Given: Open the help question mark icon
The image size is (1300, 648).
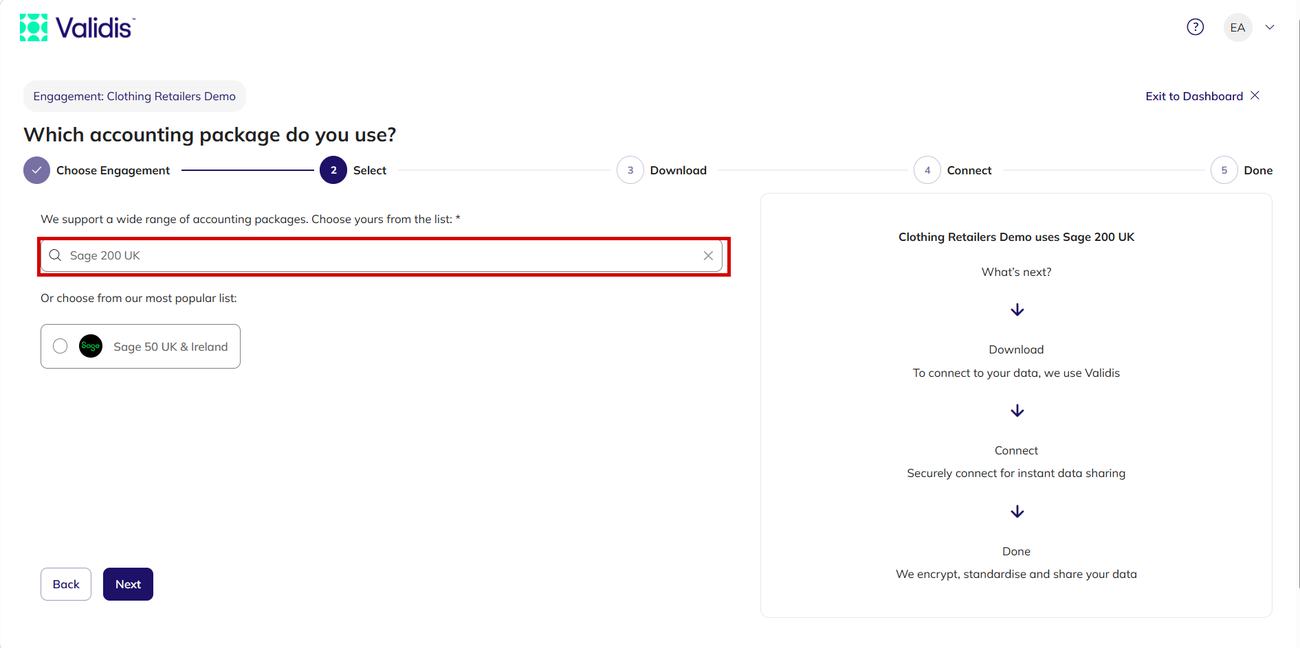Looking at the screenshot, I should (x=1195, y=27).
